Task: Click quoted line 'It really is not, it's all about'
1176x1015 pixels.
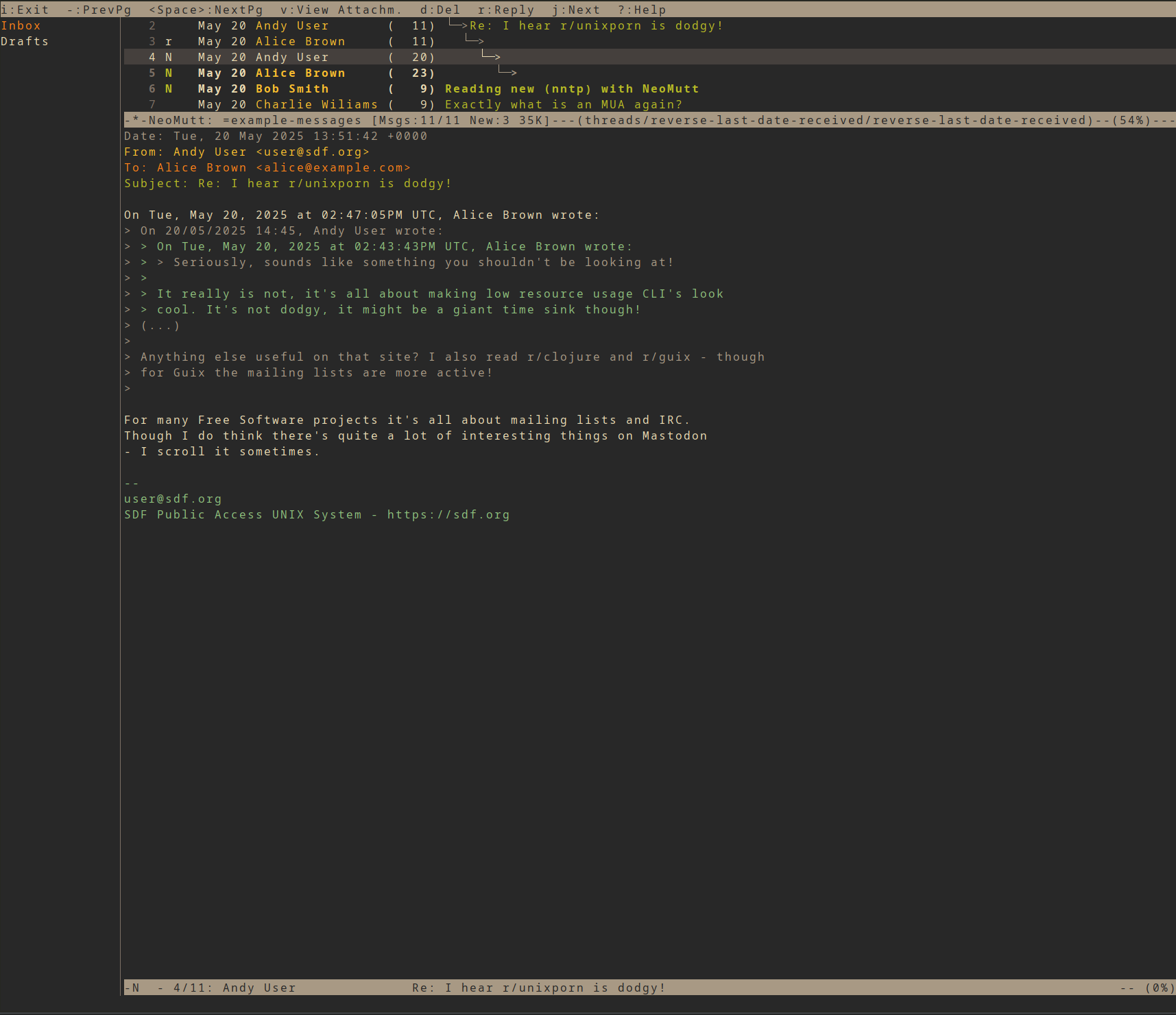Action: click(x=424, y=294)
